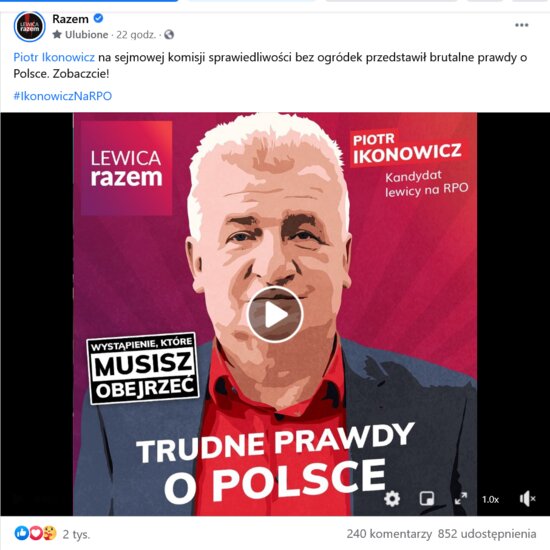
Task: View the like reaction icon
Action: tap(21, 533)
